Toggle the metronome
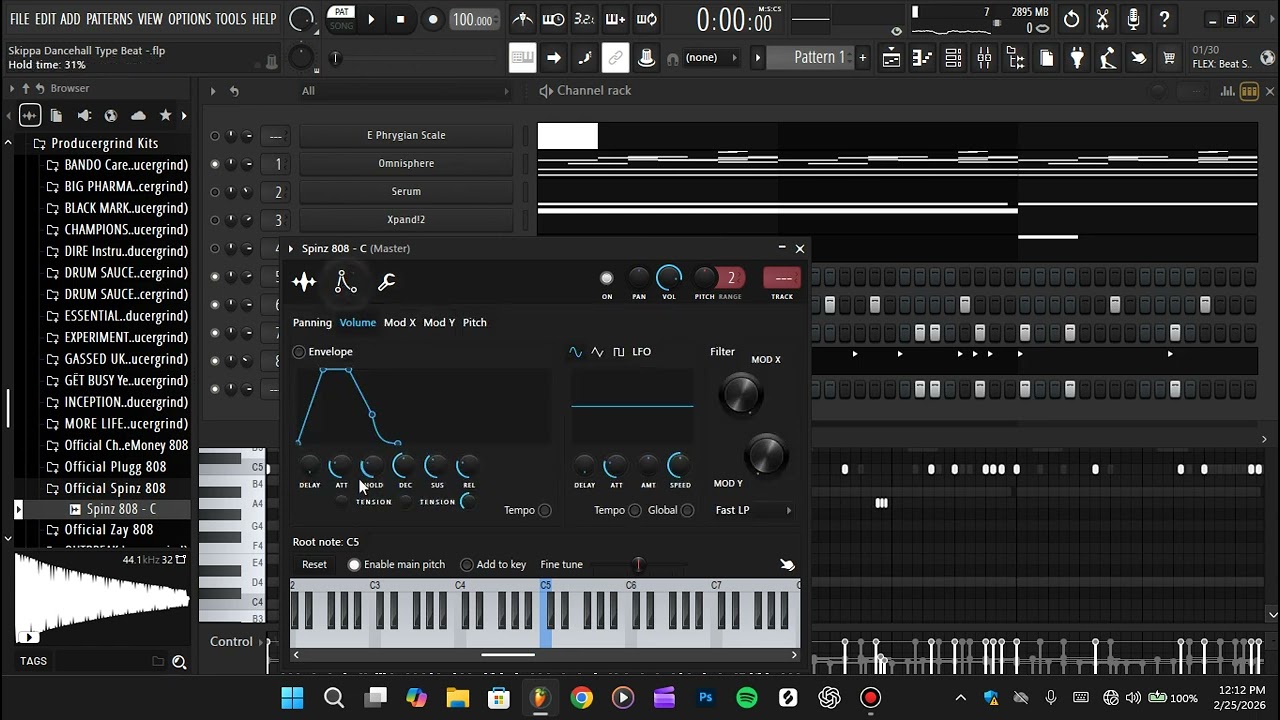The width and height of the screenshot is (1280, 720). pyautogui.click(x=522, y=19)
